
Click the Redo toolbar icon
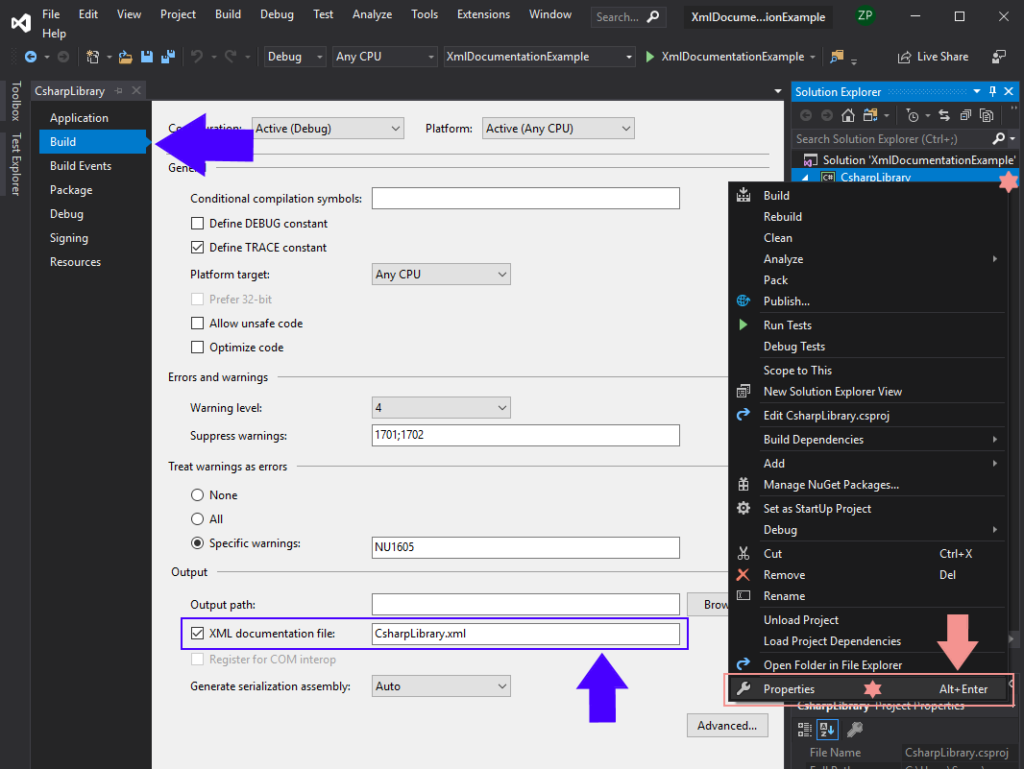(x=231, y=57)
